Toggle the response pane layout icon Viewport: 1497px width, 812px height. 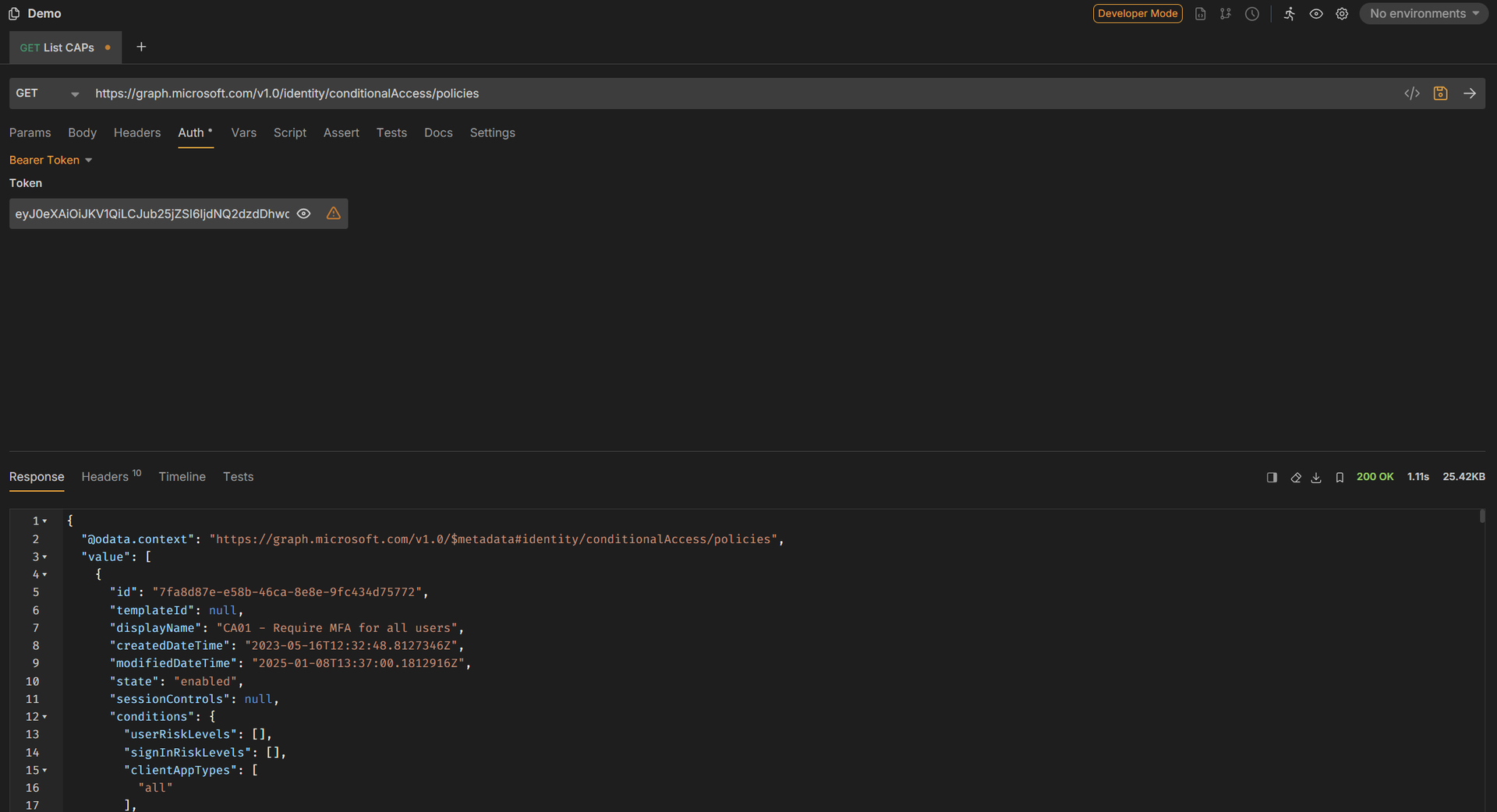(x=1272, y=478)
